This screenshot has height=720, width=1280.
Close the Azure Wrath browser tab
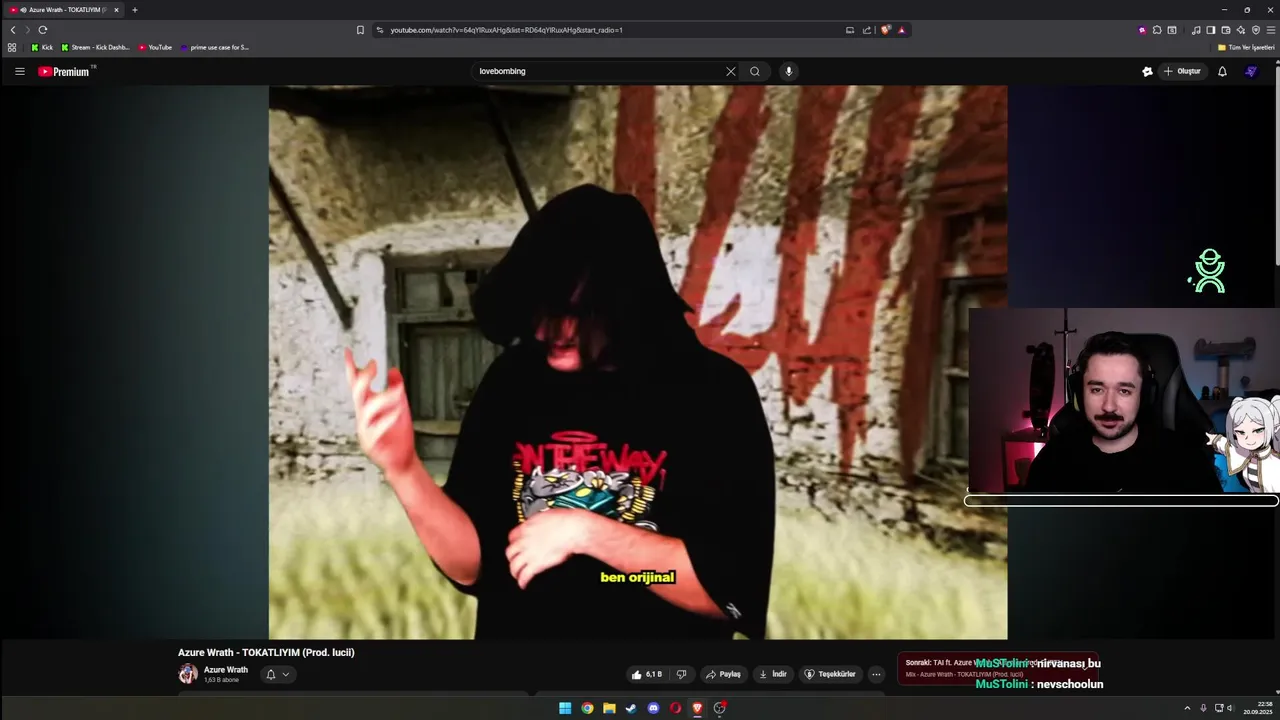point(116,10)
